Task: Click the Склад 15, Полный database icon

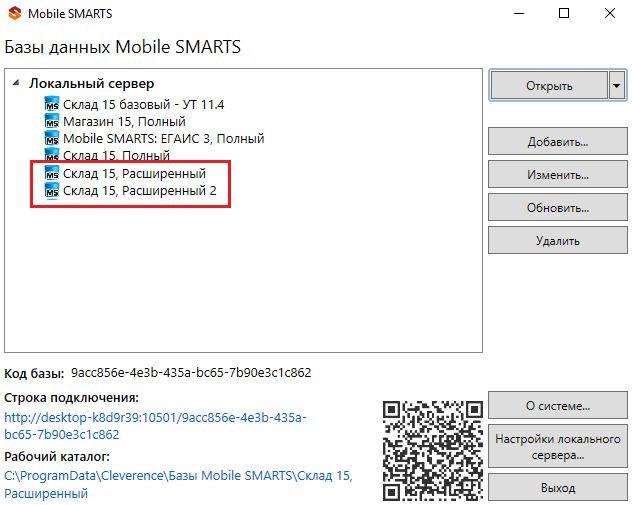Action: 52,156
